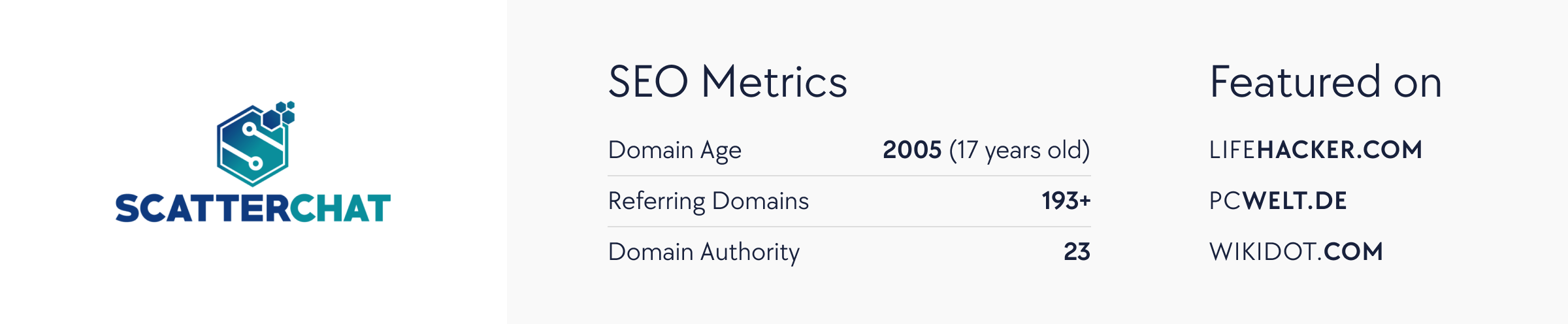Click the 2005 domain age value

pos(912,150)
